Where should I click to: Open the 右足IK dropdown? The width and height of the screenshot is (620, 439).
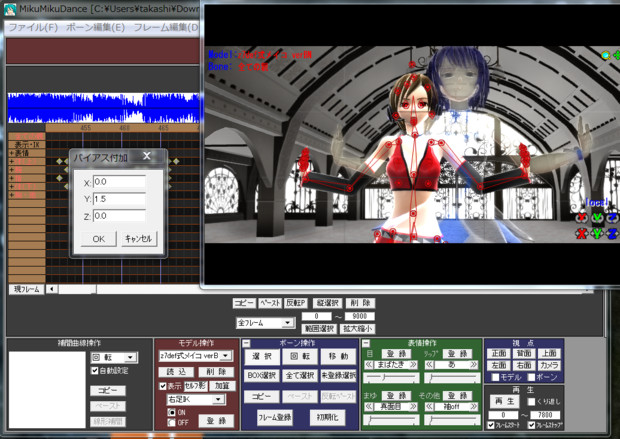click(x=218, y=399)
